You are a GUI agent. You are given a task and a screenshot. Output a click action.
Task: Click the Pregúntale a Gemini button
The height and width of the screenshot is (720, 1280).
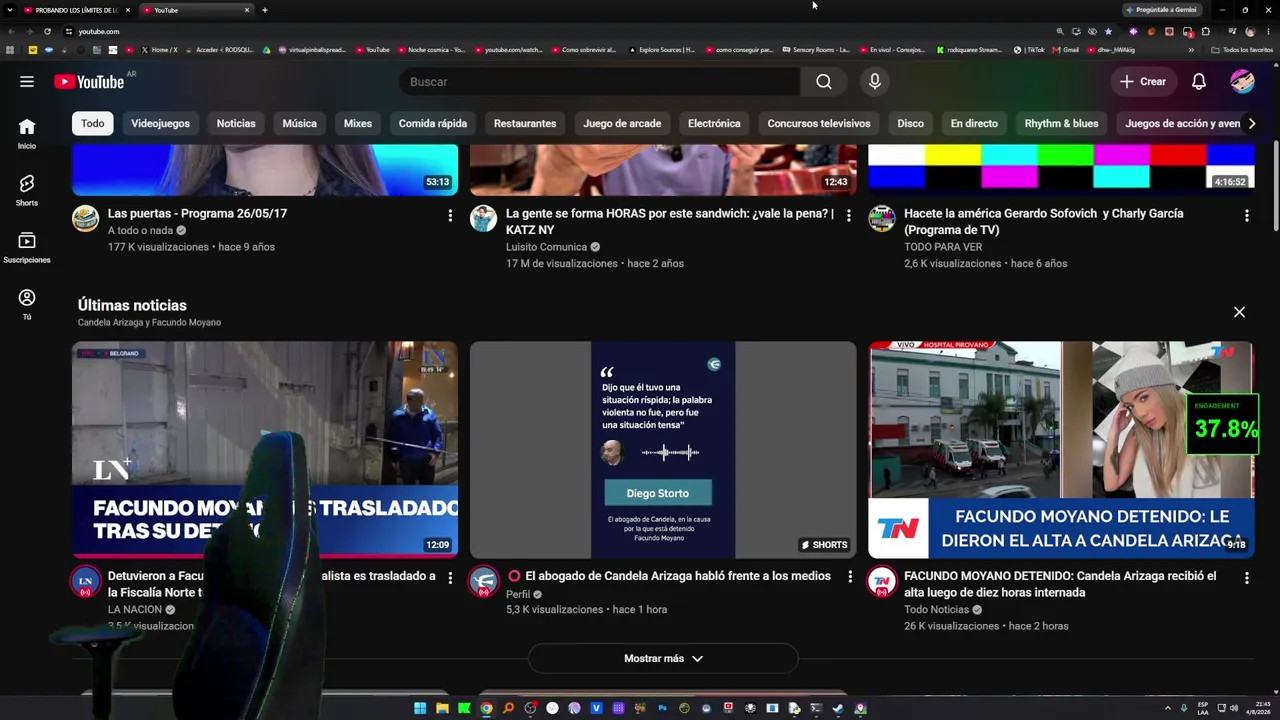coord(1161,10)
